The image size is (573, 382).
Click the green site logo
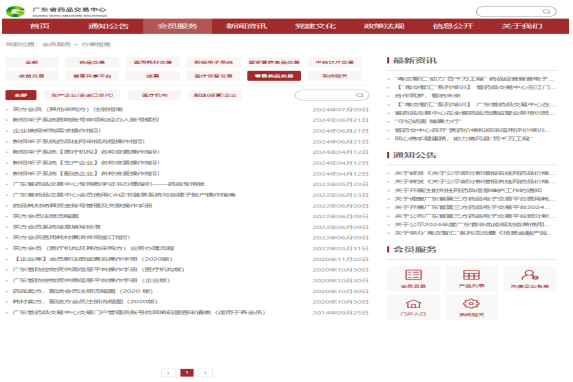pos(15,11)
